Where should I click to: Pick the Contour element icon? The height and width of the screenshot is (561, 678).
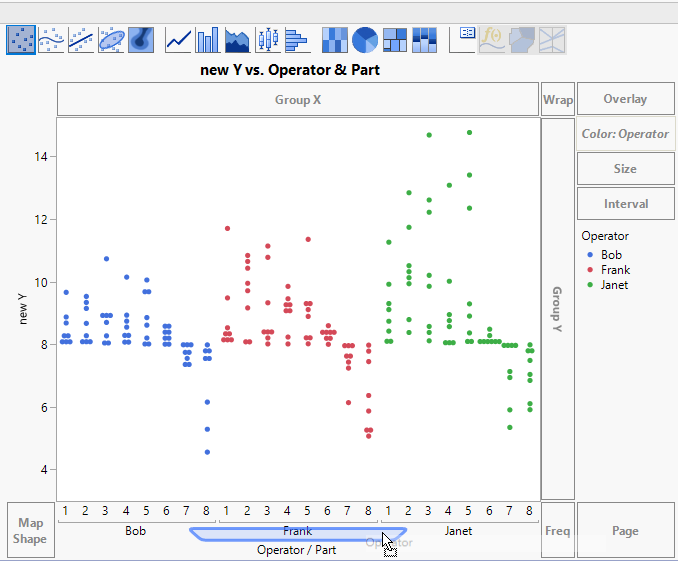[x=141, y=40]
